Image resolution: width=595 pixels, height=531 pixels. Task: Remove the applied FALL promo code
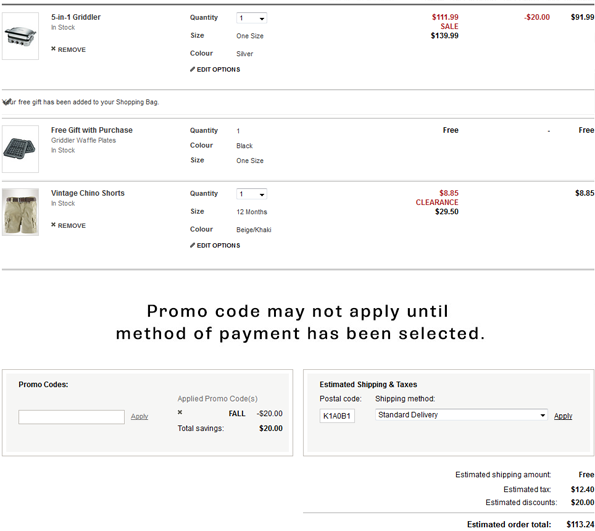[180, 412]
